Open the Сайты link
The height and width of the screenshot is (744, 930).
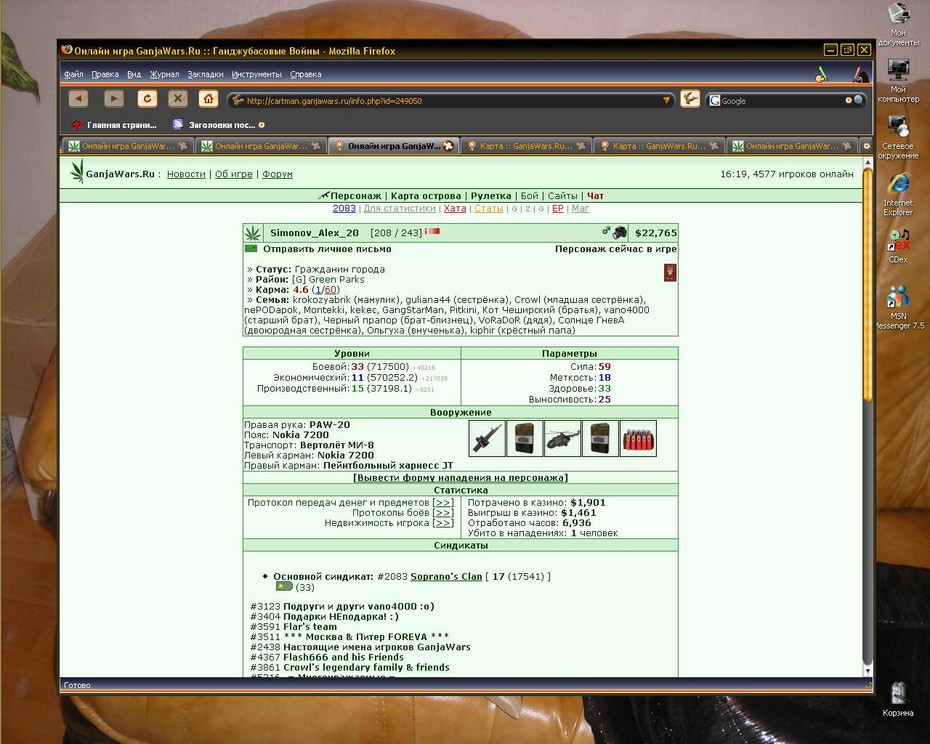coord(562,196)
